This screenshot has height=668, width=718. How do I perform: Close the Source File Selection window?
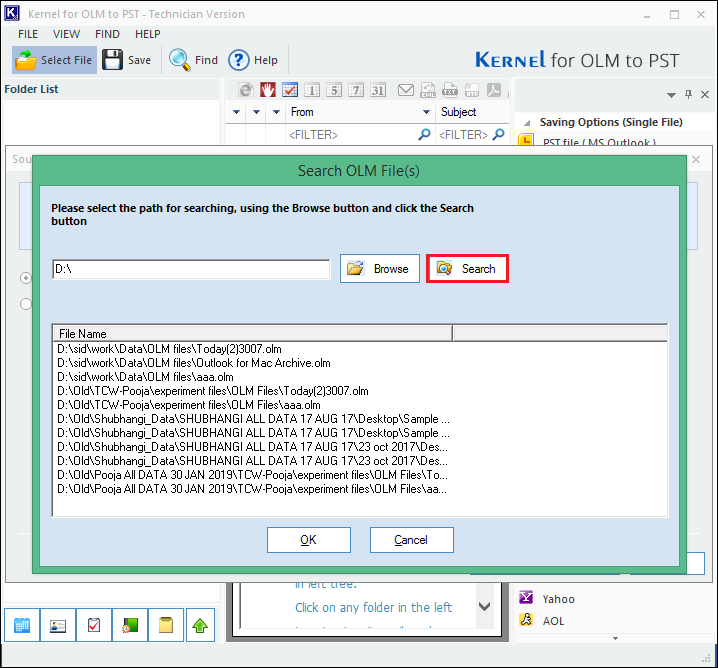[696, 159]
